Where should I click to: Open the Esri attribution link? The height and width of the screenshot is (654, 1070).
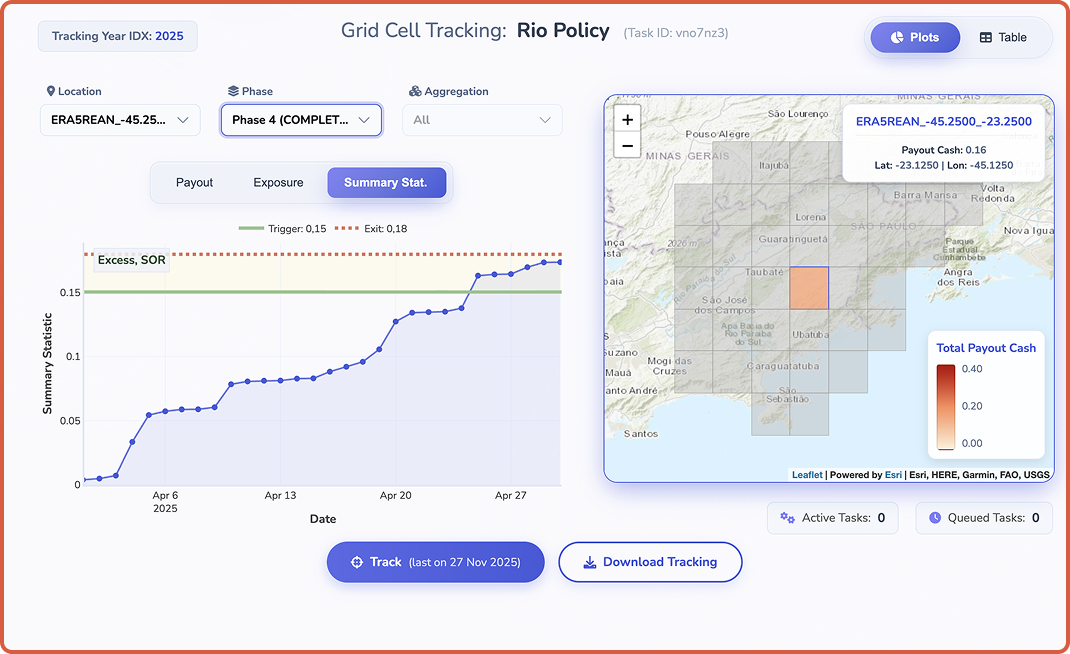coord(893,474)
